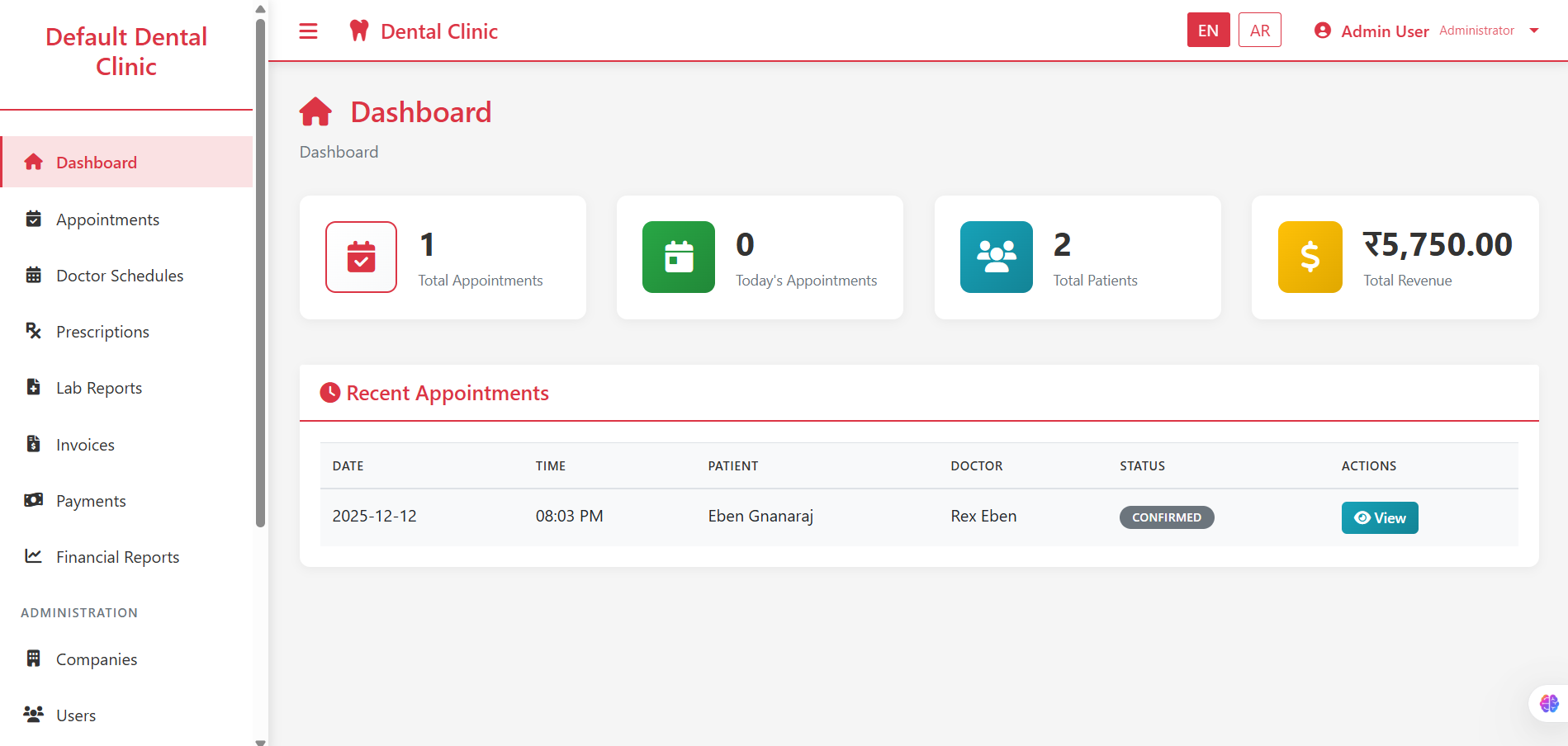Toggle the sidebar with the hamburger menu
The image size is (1568, 746).
tap(308, 31)
